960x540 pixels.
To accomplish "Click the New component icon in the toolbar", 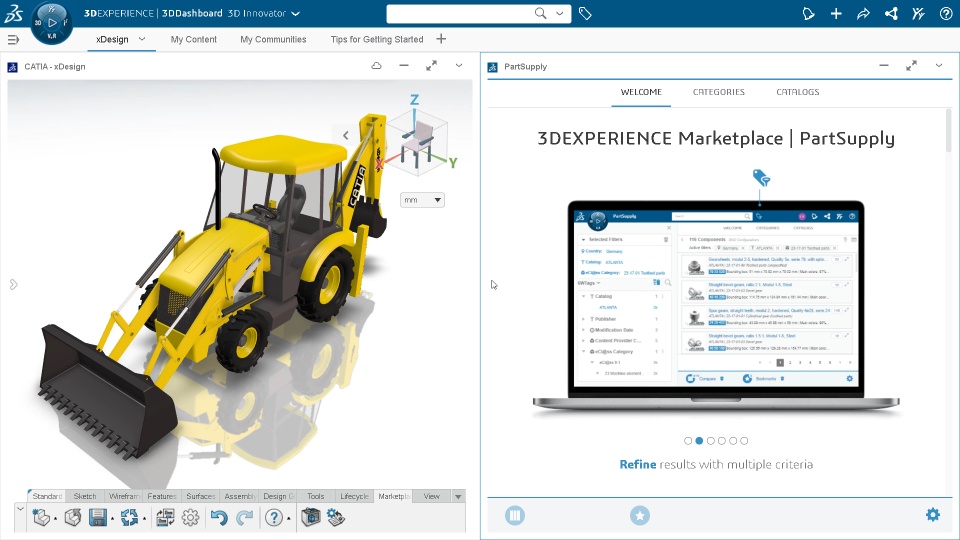I will (x=41, y=517).
